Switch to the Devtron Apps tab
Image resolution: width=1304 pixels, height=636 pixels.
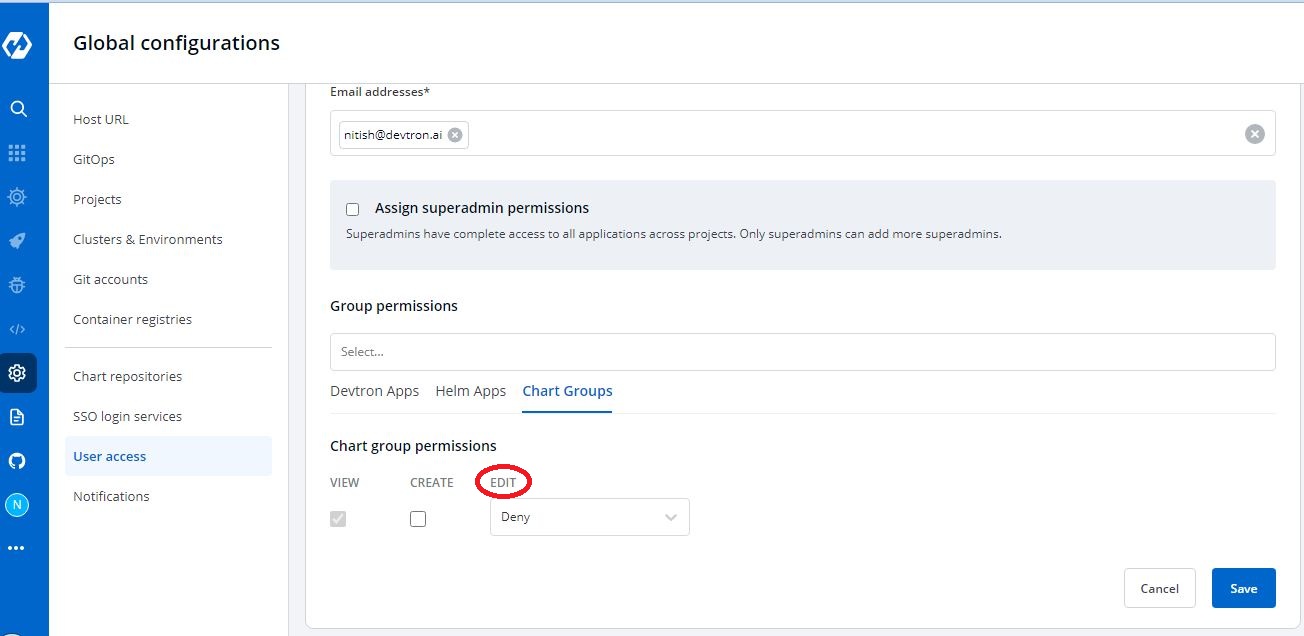[374, 391]
